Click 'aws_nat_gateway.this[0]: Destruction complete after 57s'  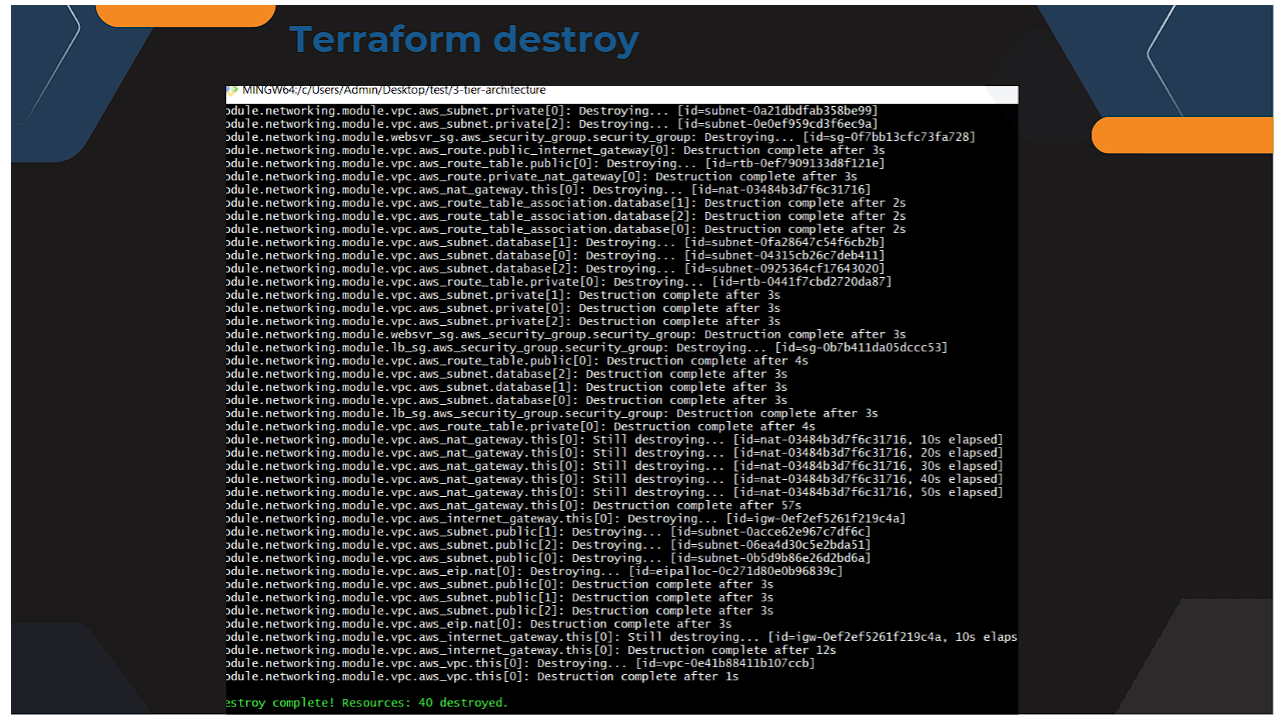pyautogui.click(x=514, y=505)
